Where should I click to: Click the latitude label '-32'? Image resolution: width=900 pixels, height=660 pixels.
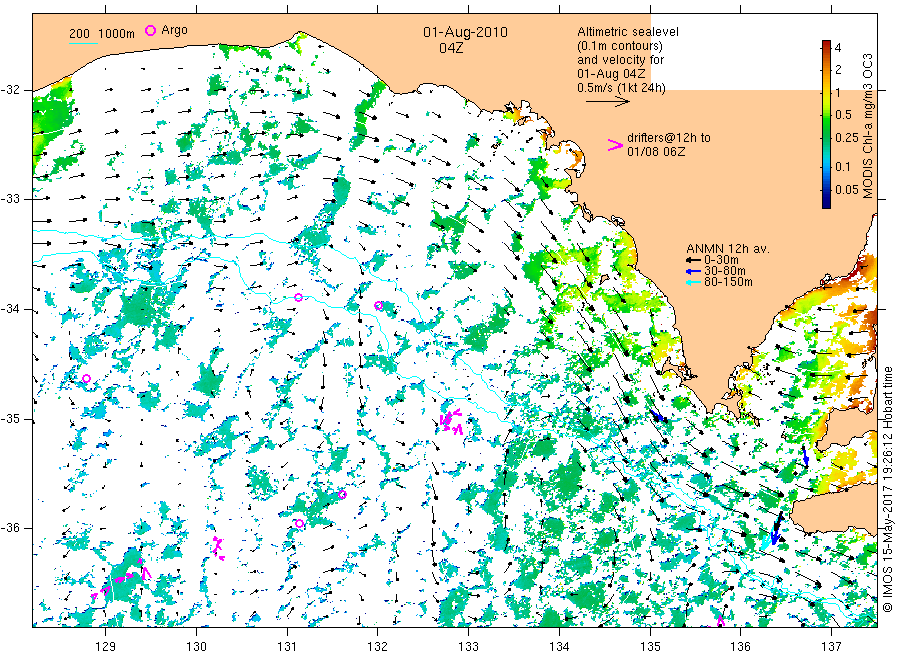[10, 91]
